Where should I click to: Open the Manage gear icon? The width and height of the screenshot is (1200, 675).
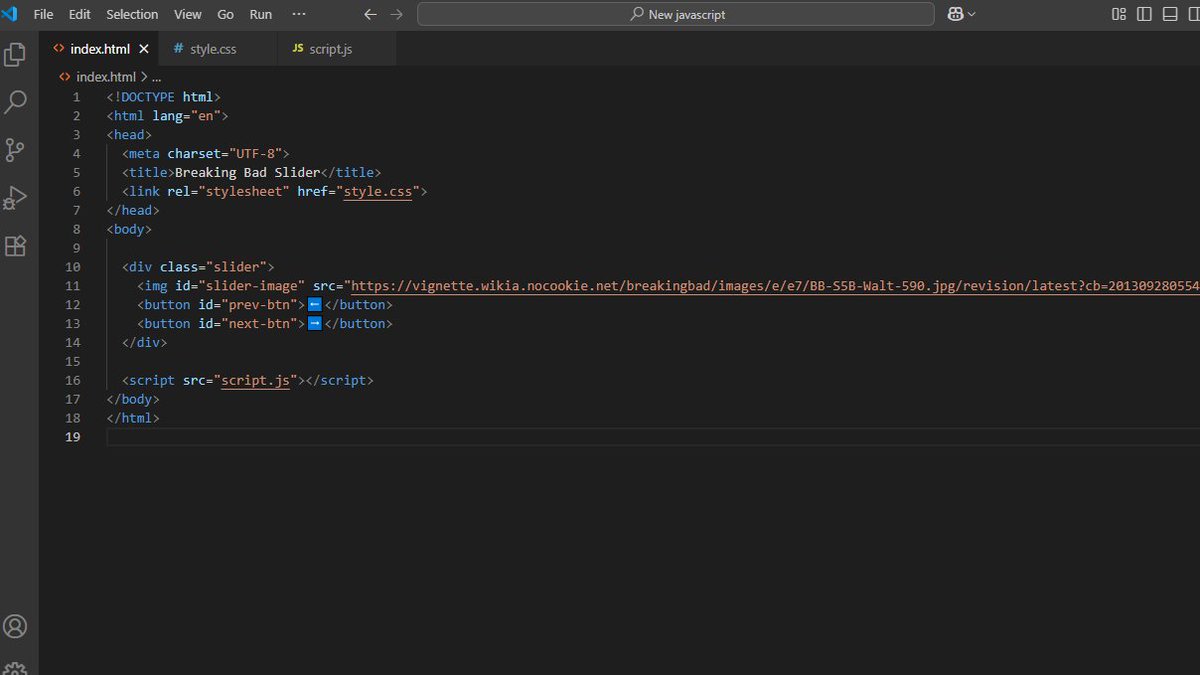tap(15, 668)
